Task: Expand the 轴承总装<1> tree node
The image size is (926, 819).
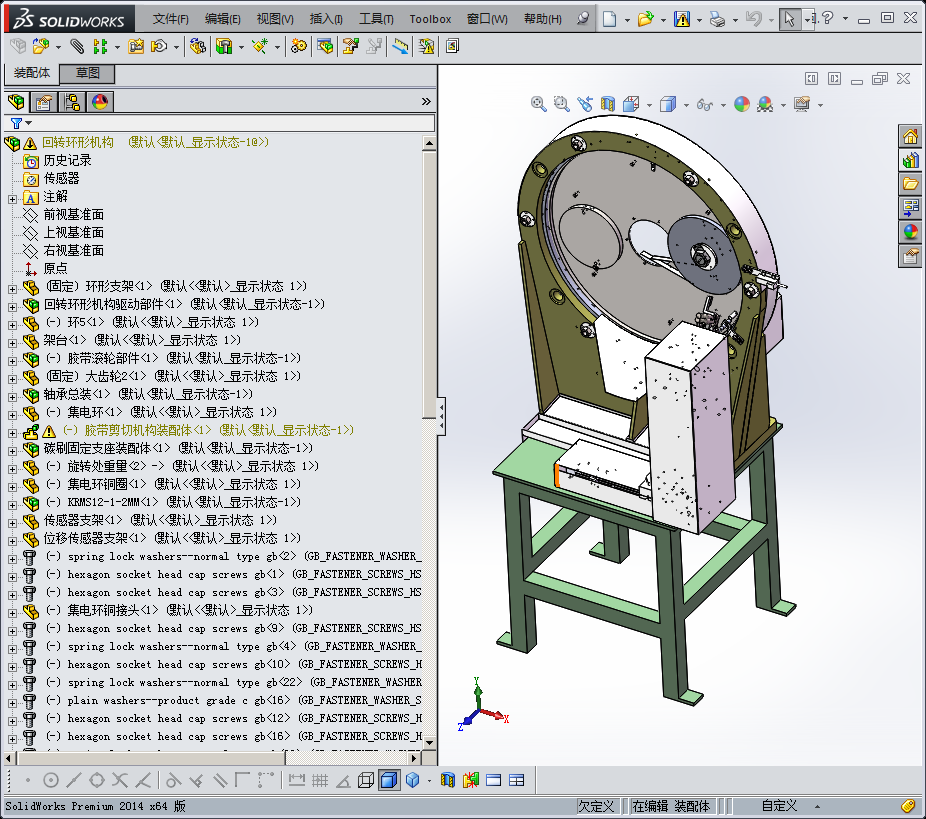Action: coord(12,397)
